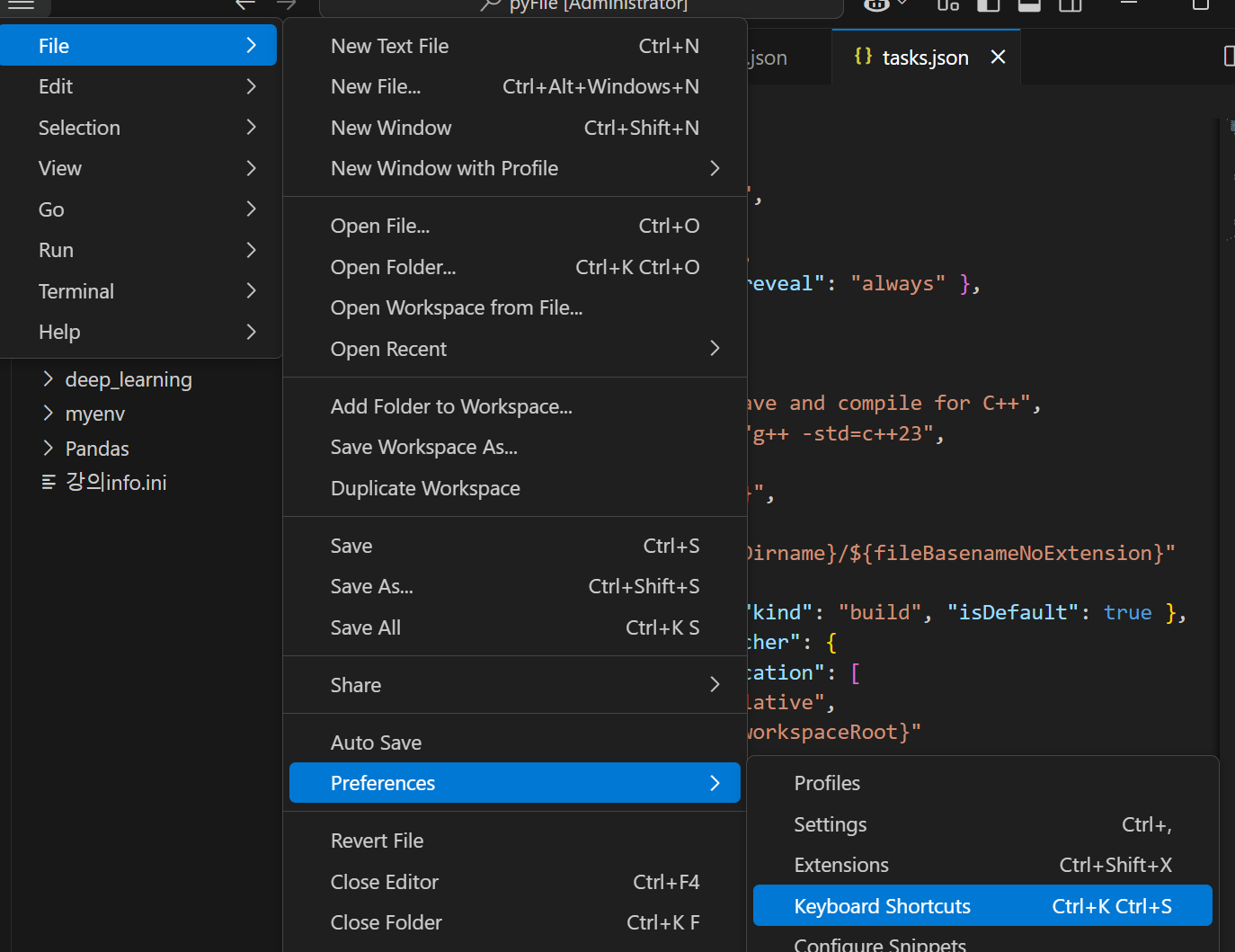The height and width of the screenshot is (952, 1235).
Task: Open the Edit menu
Action: coord(138,86)
